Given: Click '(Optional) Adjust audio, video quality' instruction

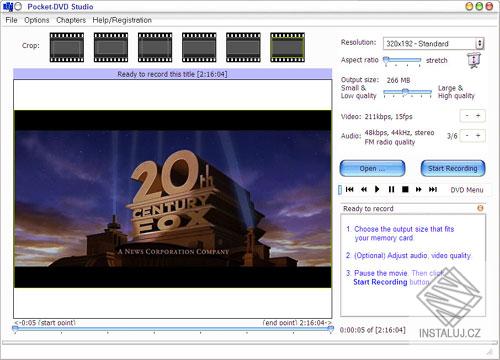Looking at the screenshot, I should (412, 256).
